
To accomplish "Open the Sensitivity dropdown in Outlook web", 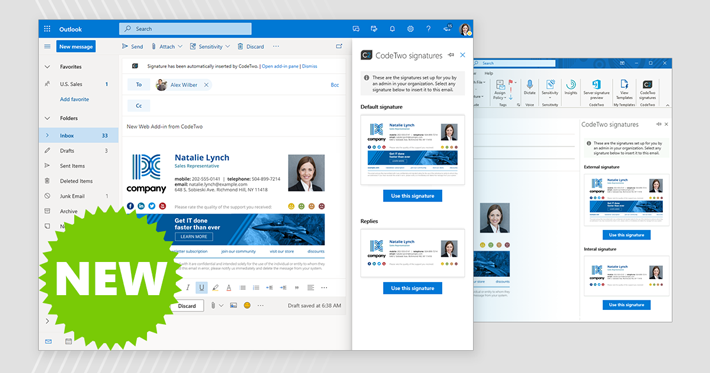I will [210, 46].
